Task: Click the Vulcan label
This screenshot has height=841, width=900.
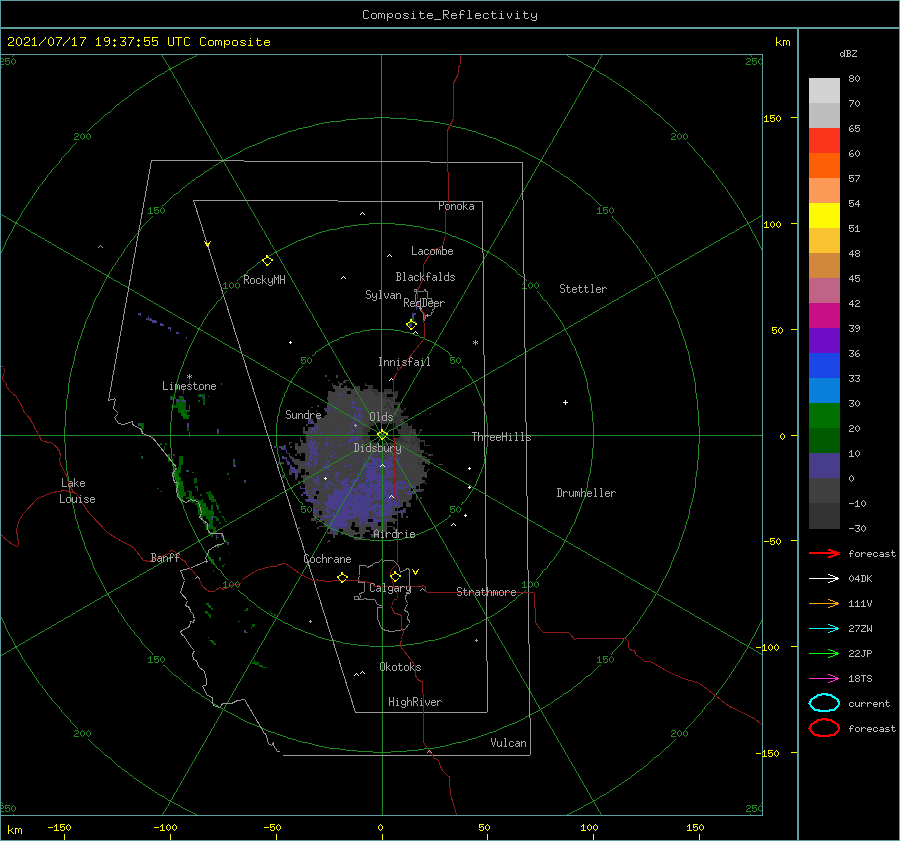Action: point(509,743)
